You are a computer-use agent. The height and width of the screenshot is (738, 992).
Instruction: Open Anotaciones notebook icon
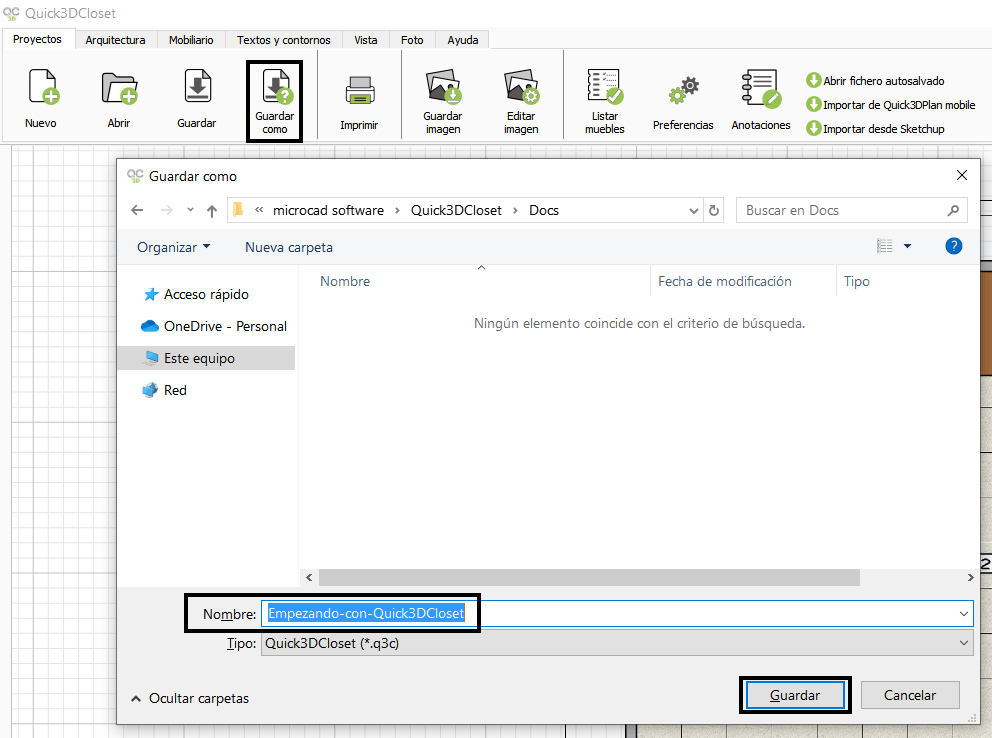click(x=761, y=101)
